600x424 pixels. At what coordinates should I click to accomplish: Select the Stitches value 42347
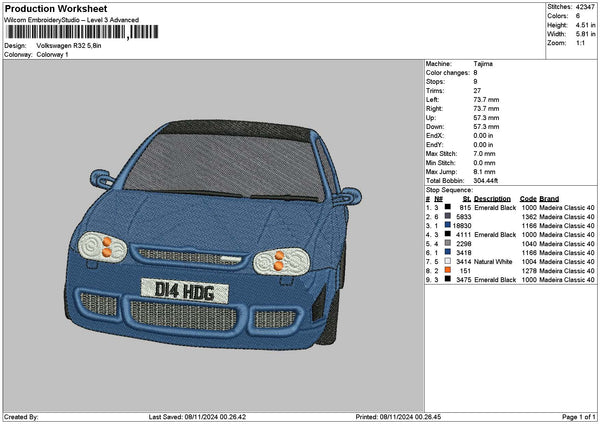tap(585, 7)
